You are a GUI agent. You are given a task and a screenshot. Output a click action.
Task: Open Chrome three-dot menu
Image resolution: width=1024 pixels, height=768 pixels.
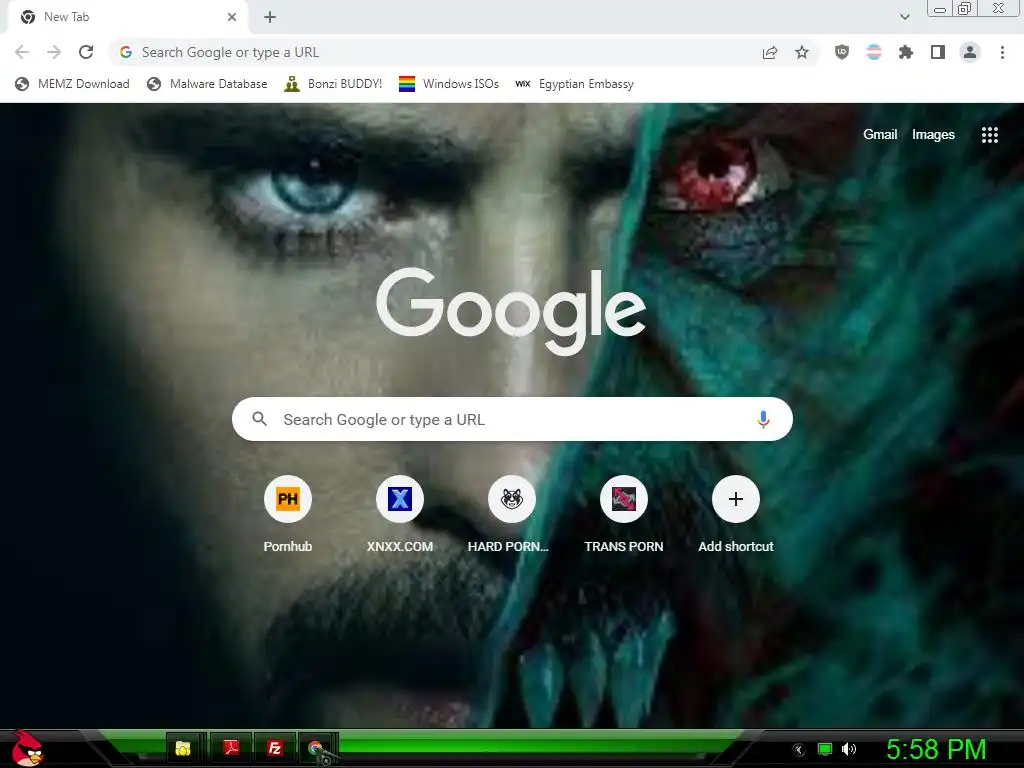click(x=1002, y=52)
